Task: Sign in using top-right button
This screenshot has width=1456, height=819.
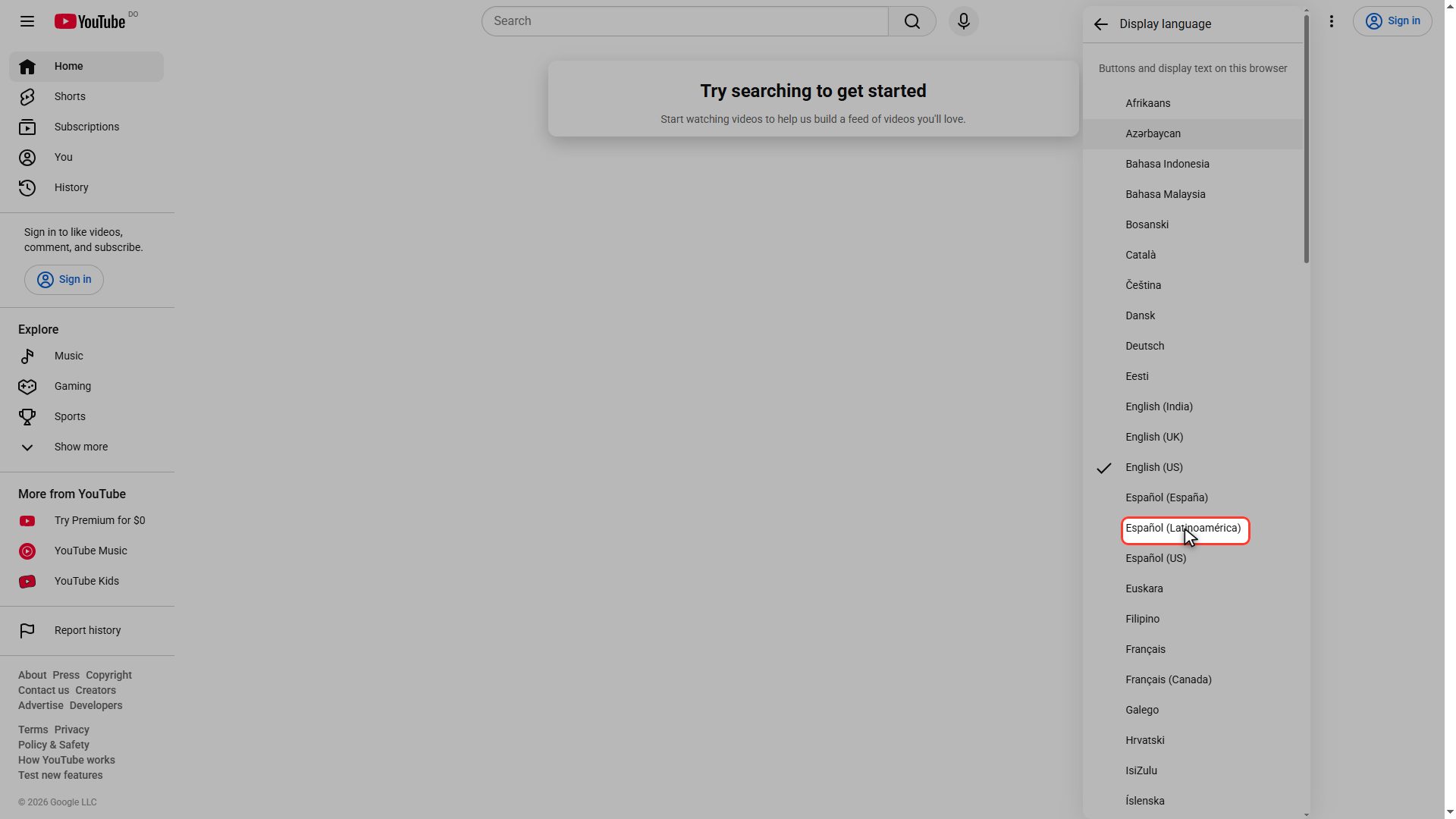Action: point(1392,21)
